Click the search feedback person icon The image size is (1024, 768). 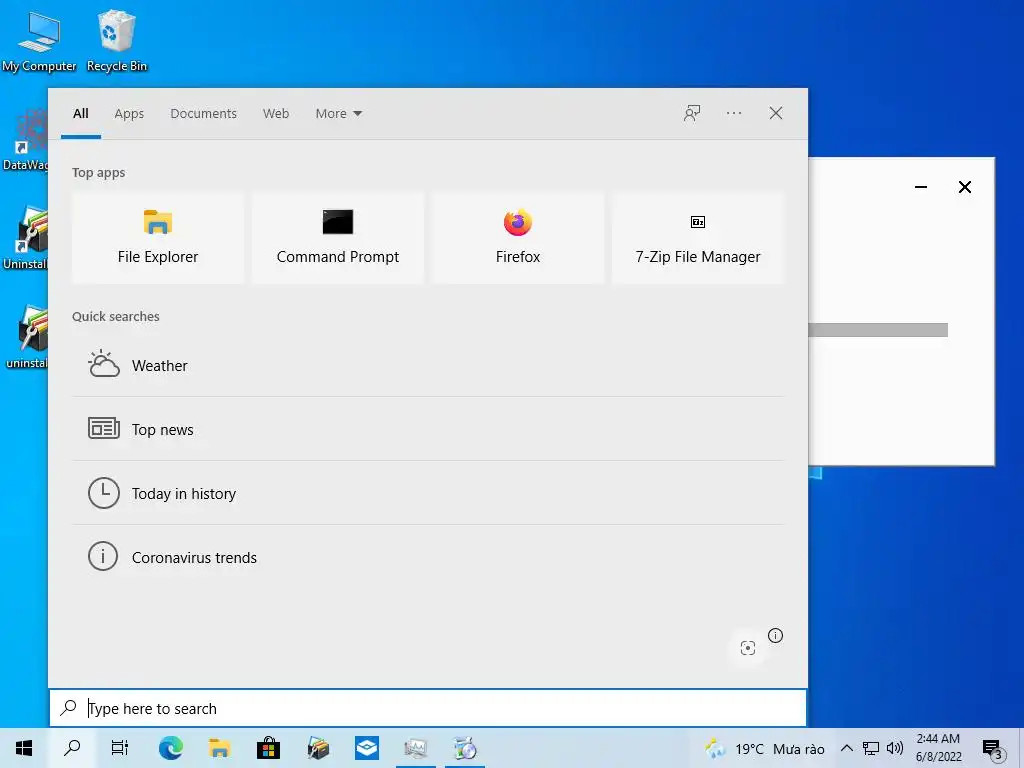(x=692, y=114)
